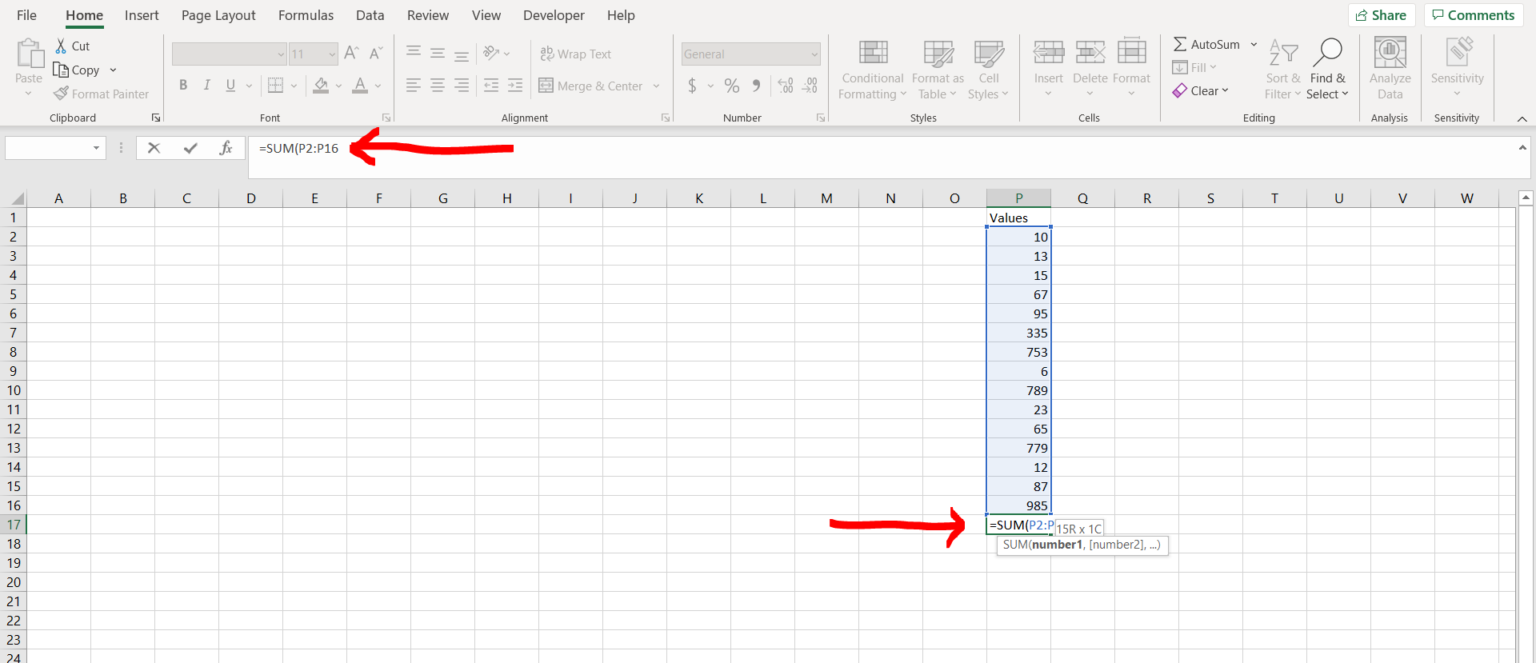
Task: Click the Format Painter tool
Action: coord(101,94)
